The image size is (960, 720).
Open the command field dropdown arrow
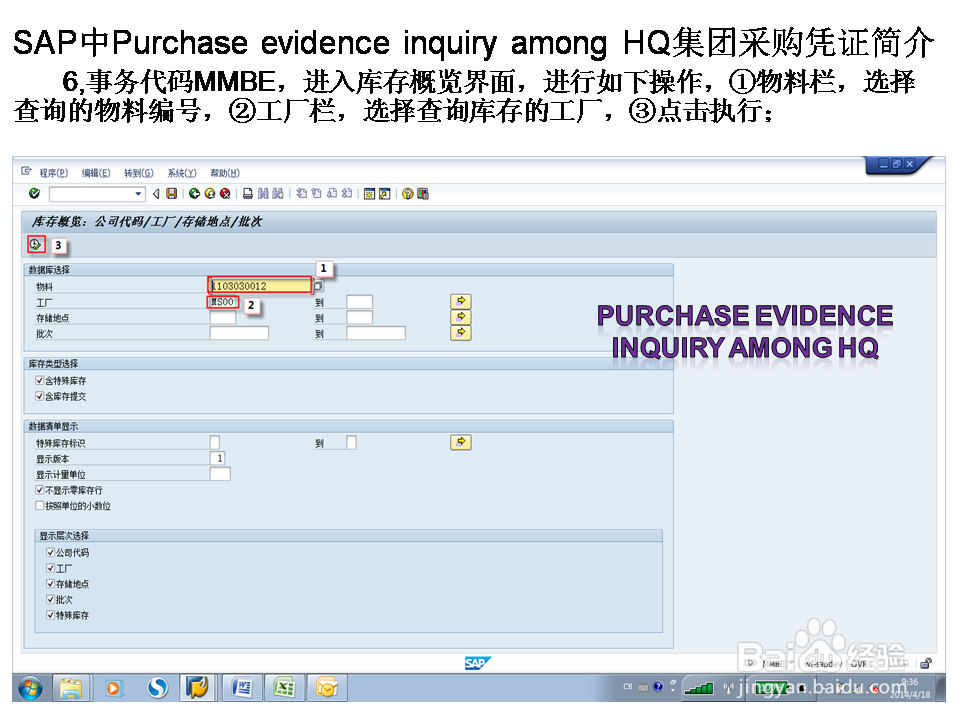[x=136, y=193]
